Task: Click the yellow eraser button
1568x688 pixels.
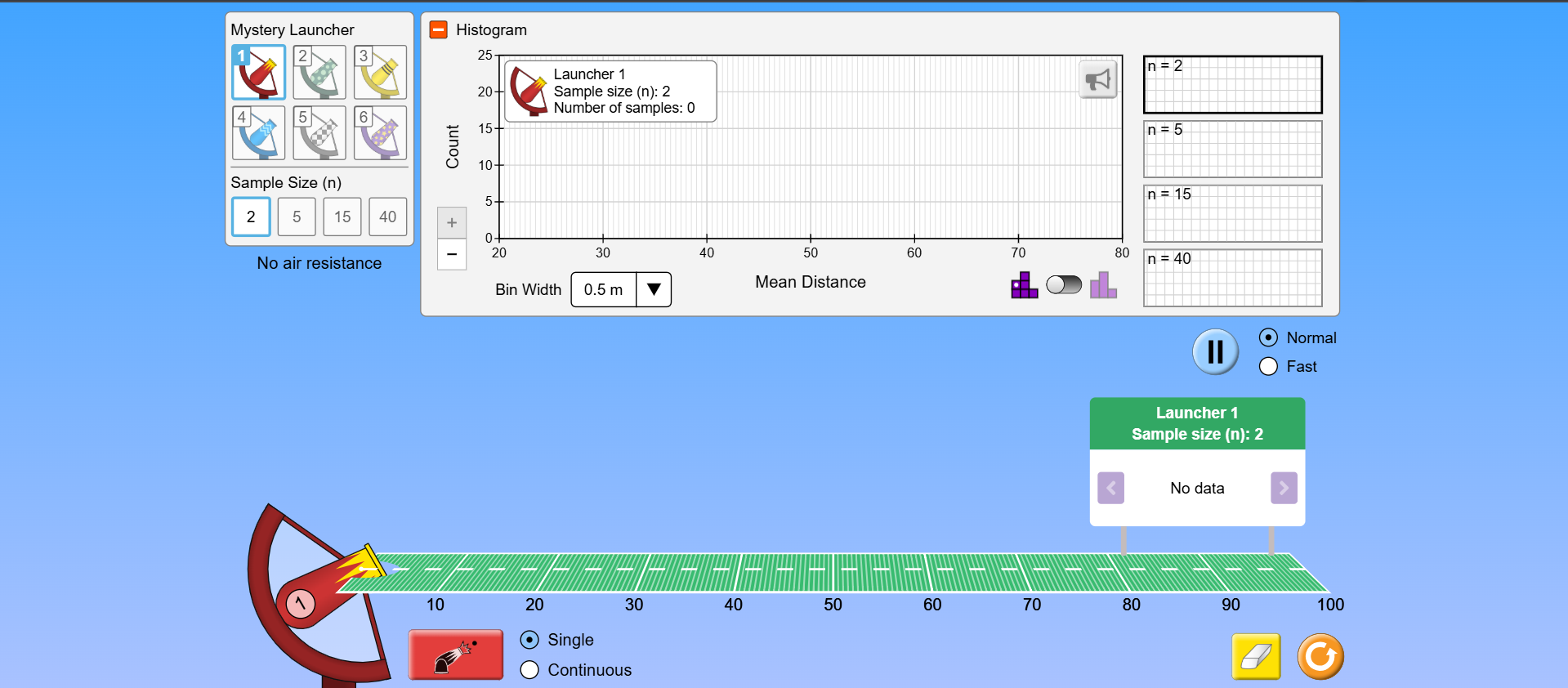Action: tap(1256, 656)
